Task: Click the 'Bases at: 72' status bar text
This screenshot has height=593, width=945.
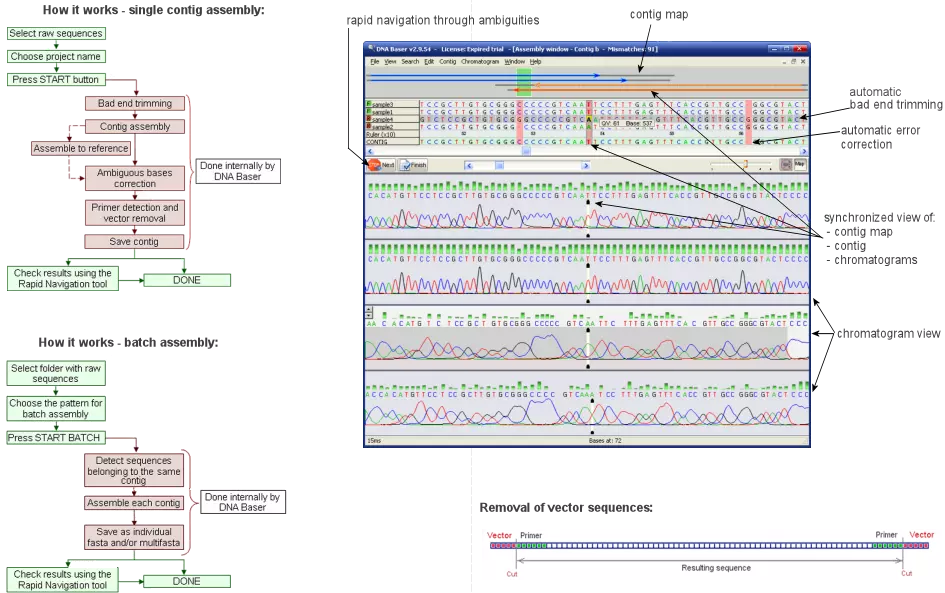Action: tap(604, 441)
